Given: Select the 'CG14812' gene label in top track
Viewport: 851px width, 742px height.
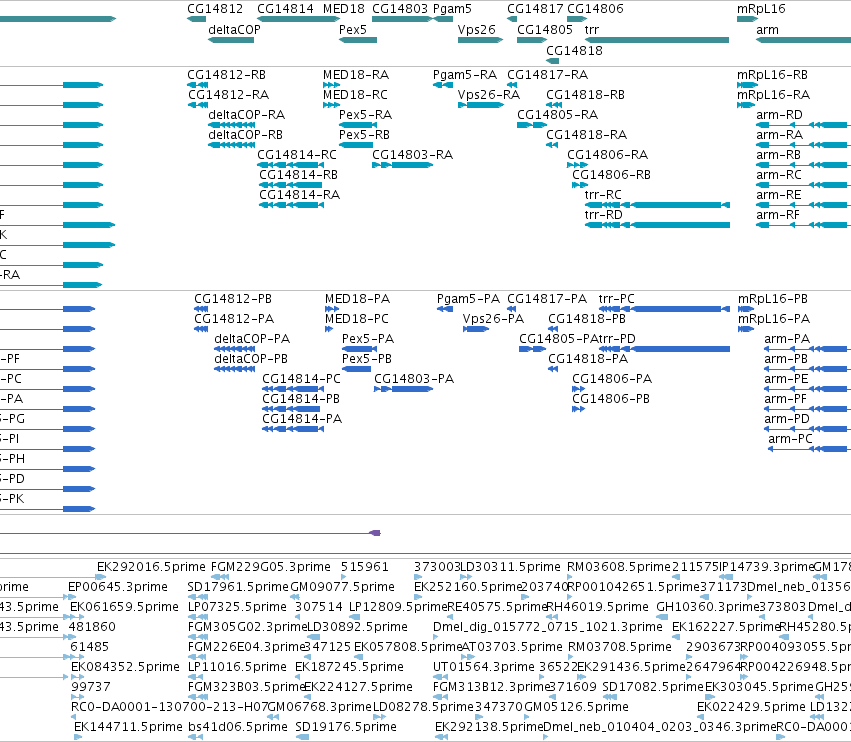Looking at the screenshot, I should (x=215, y=9).
